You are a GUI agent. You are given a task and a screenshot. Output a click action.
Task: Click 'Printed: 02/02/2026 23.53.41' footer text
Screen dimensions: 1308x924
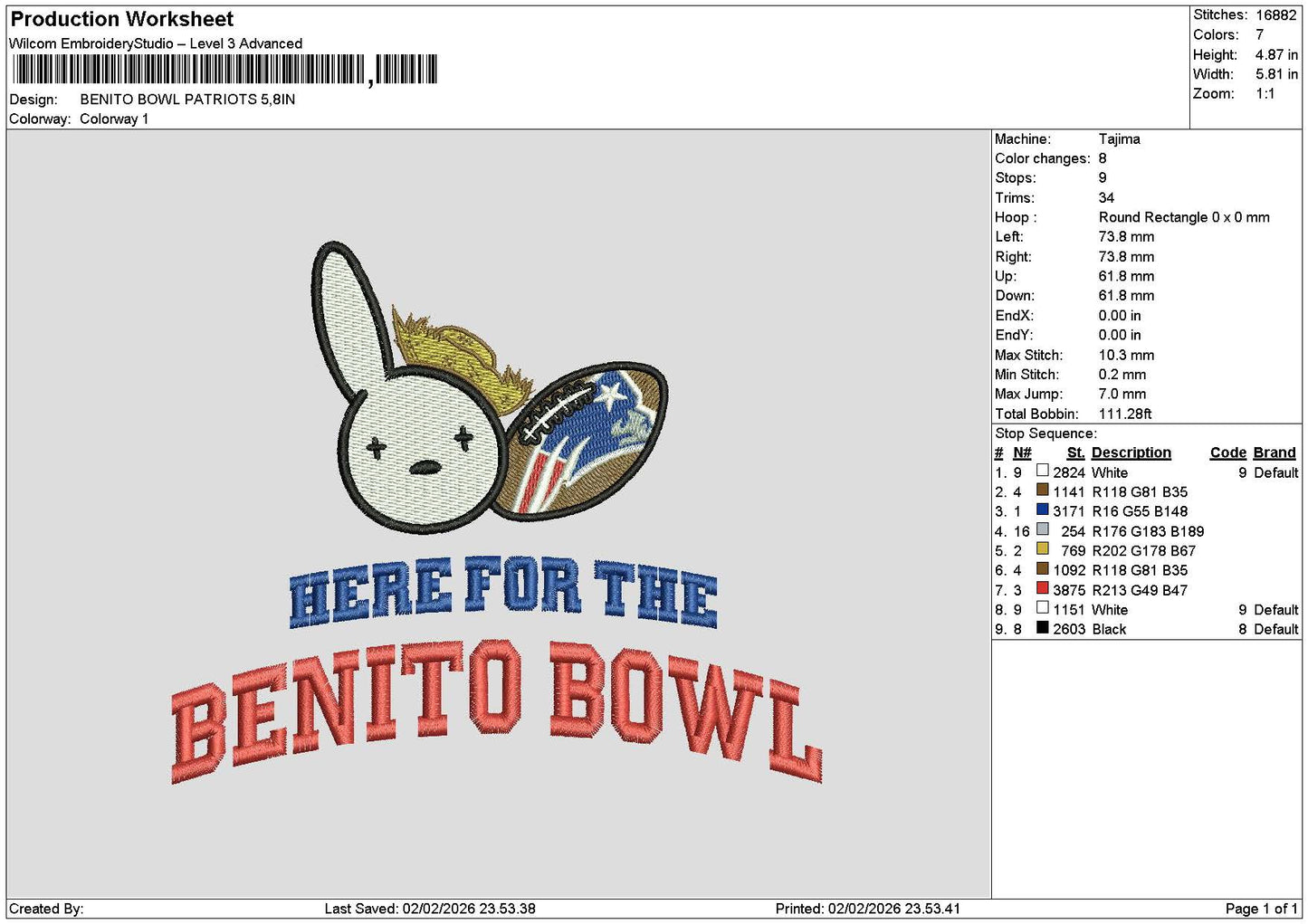868,909
